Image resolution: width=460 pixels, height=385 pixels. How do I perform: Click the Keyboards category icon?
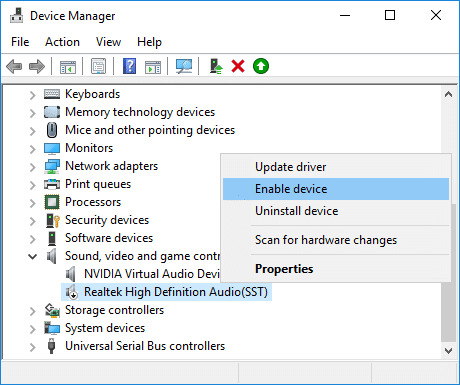click(52, 94)
